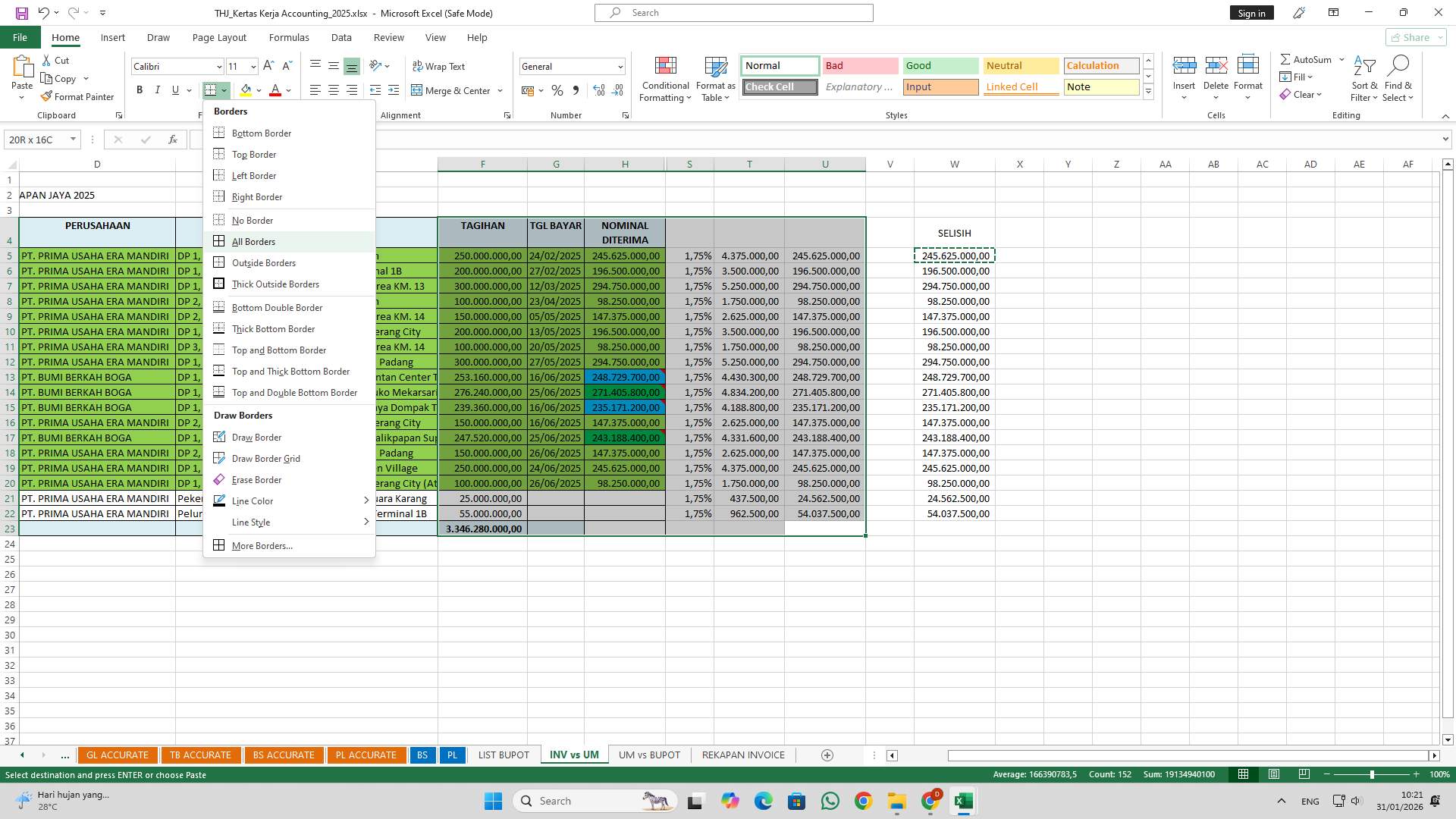This screenshot has width=1456, height=819.
Task: Increase decimal places
Action: click(x=598, y=90)
